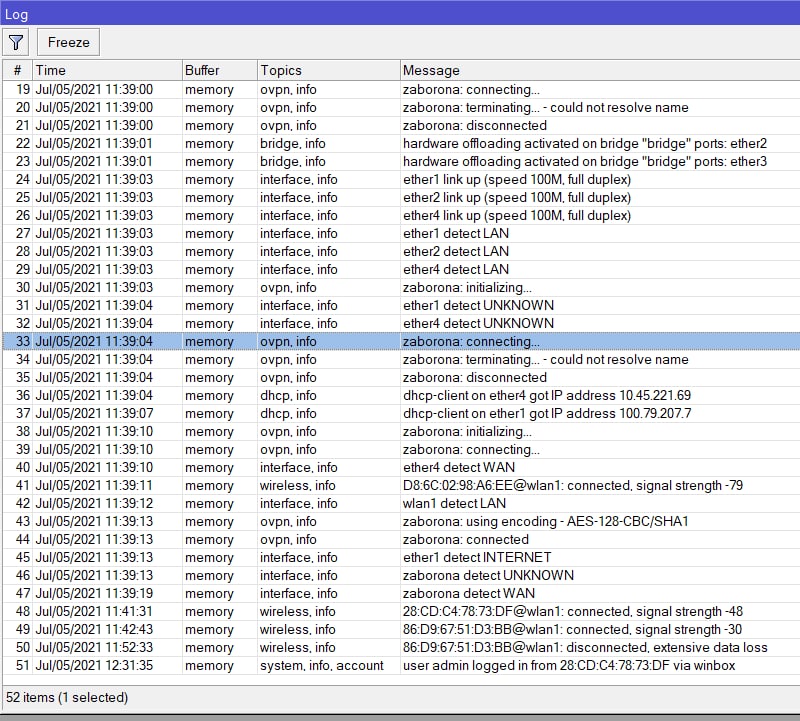Select message ether1 detect LAN
Viewport: 800px width, 721px height.
[x=456, y=234]
